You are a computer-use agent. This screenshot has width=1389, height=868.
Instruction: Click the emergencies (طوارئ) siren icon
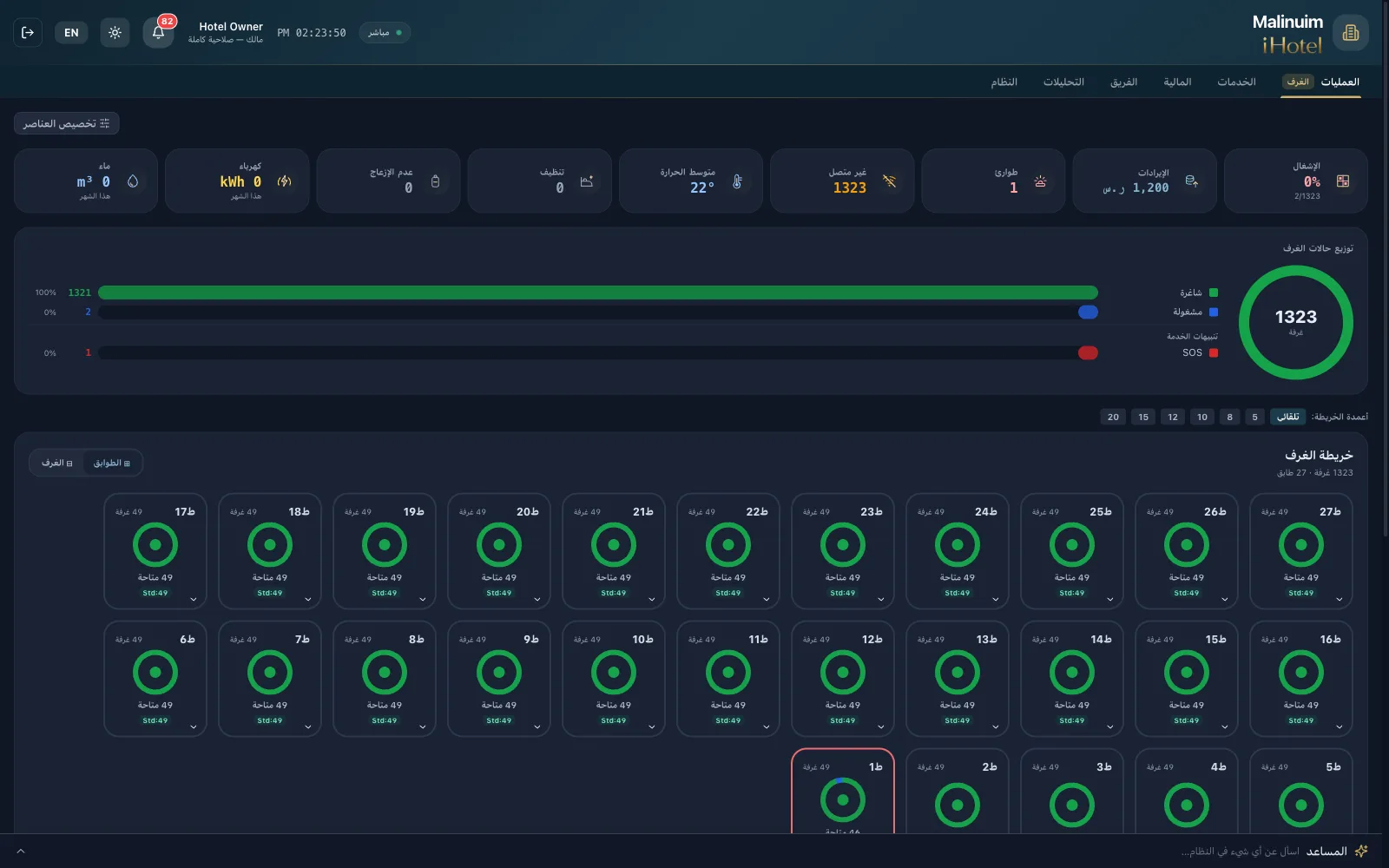[x=1040, y=181]
